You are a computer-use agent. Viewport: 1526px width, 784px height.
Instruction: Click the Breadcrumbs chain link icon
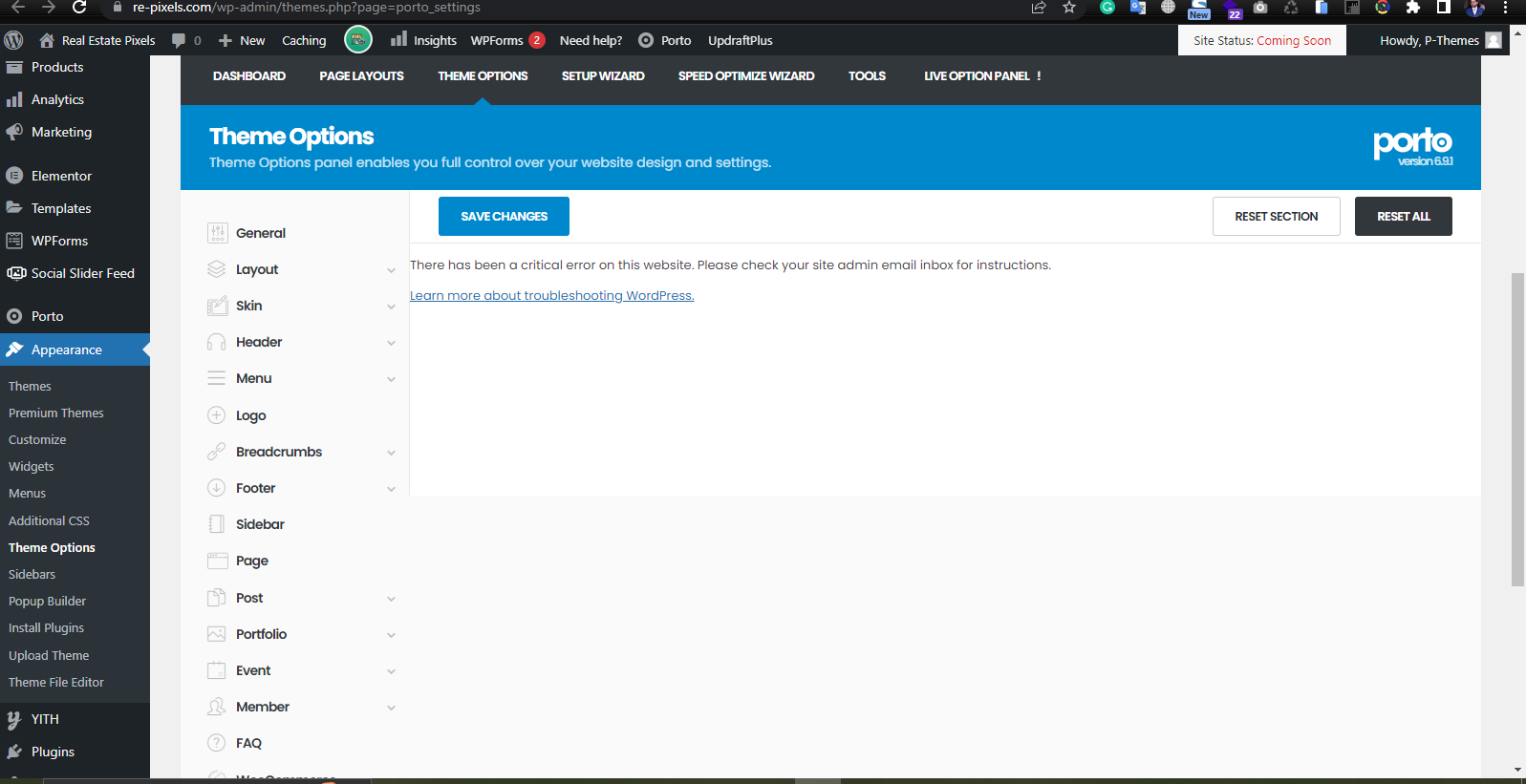click(217, 452)
